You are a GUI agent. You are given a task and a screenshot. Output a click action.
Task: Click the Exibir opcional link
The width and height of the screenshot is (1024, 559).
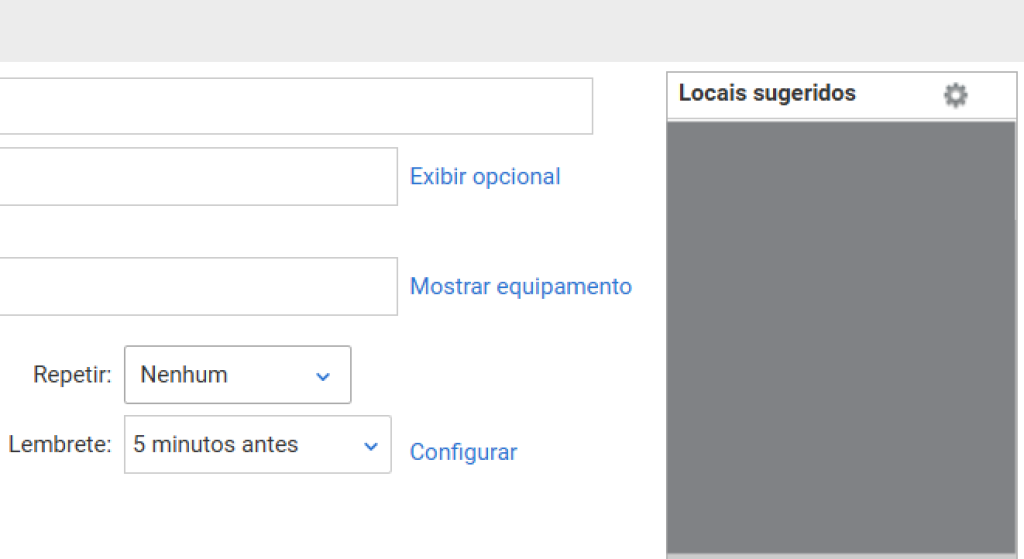(x=485, y=177)
